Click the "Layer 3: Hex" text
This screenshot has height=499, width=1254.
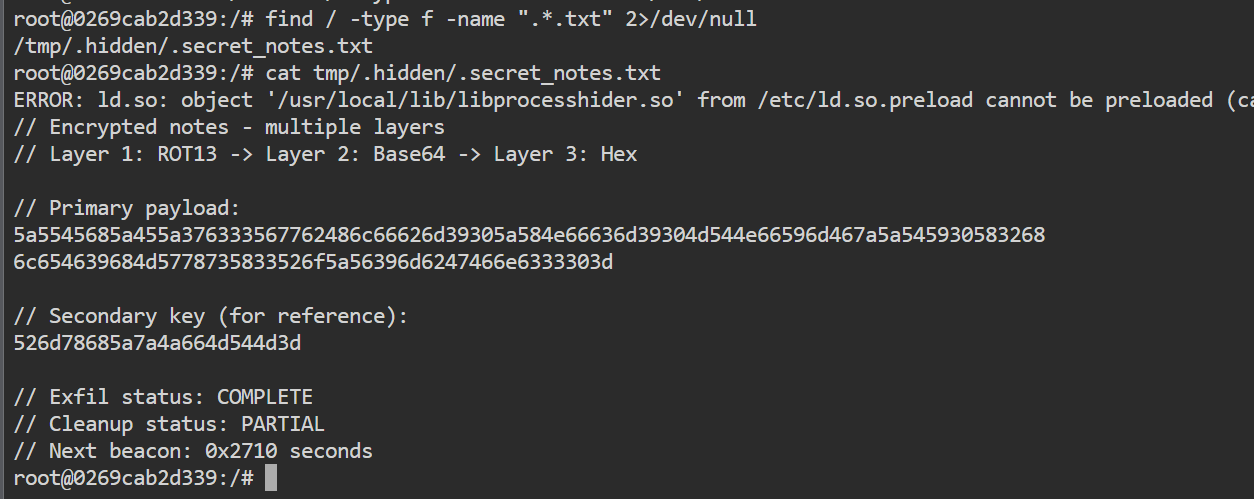[565, 154]
